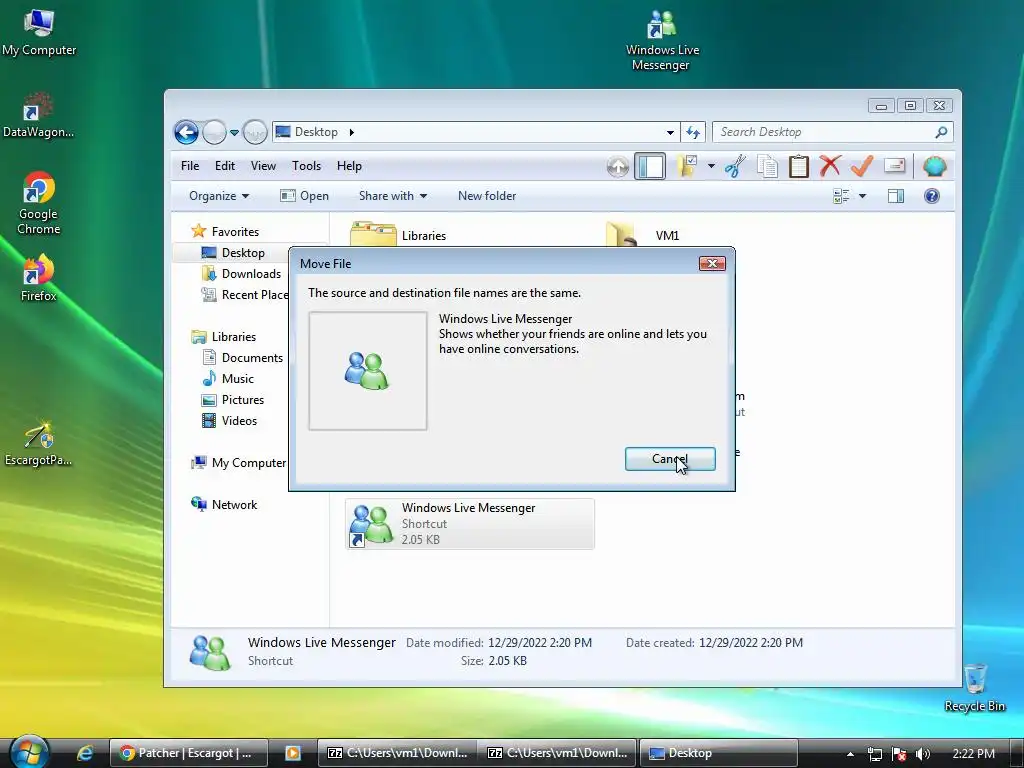1024x768 pixels.
Task: Open the Organize dropdown
Action: 219,196
